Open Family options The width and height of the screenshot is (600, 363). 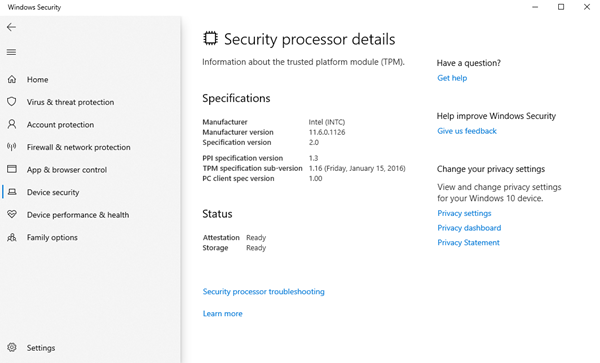(x=52, y=238)
